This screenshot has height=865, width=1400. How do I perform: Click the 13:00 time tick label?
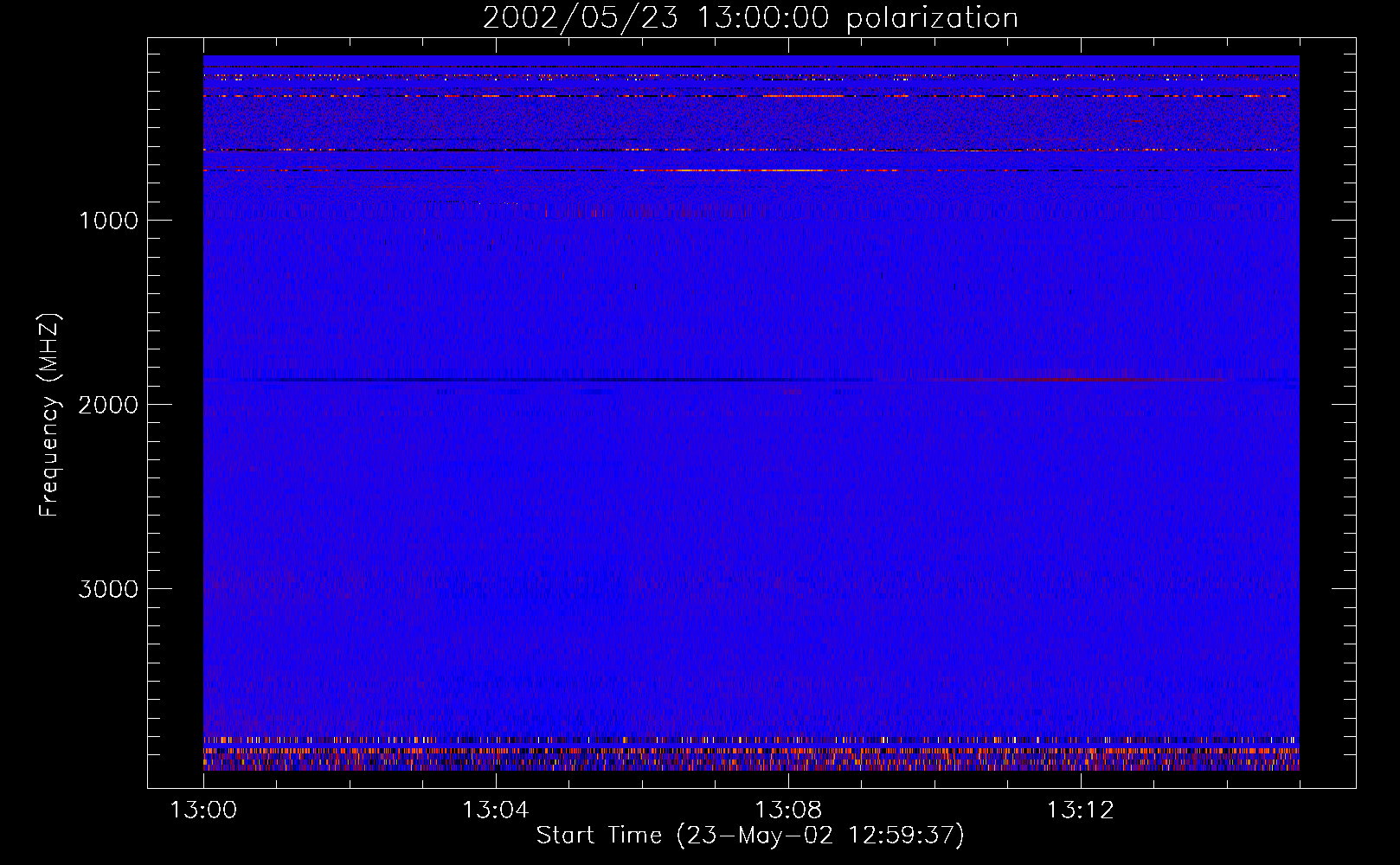(203, 811)
